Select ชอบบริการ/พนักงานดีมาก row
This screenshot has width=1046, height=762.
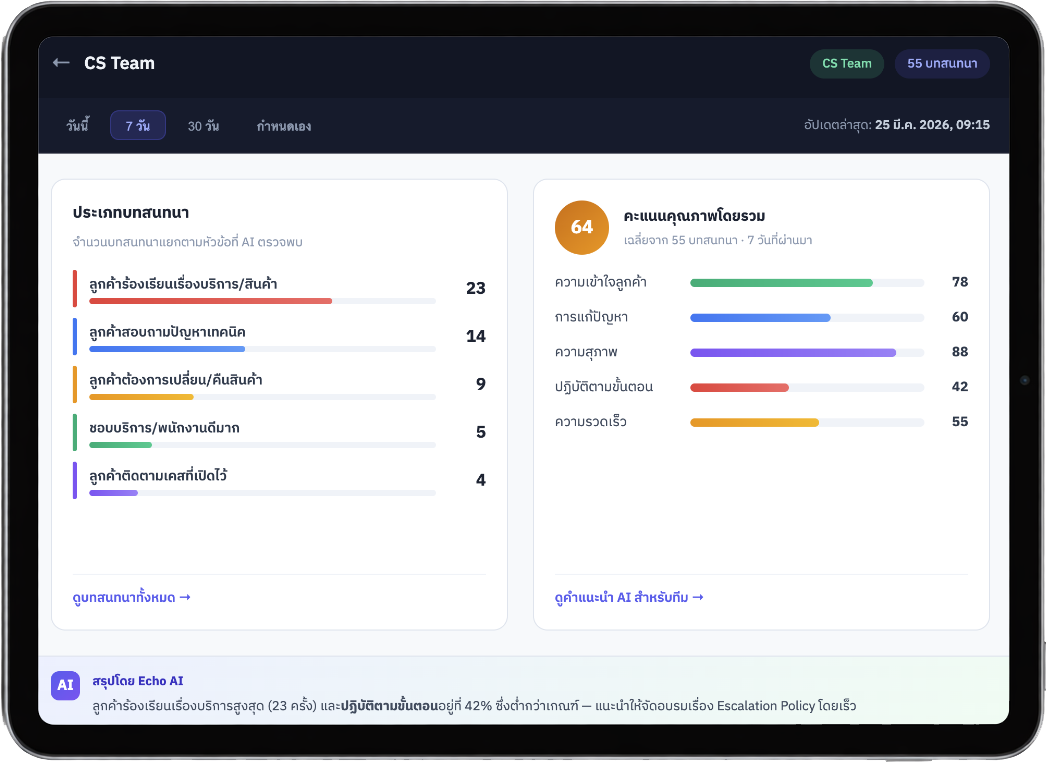278,432
